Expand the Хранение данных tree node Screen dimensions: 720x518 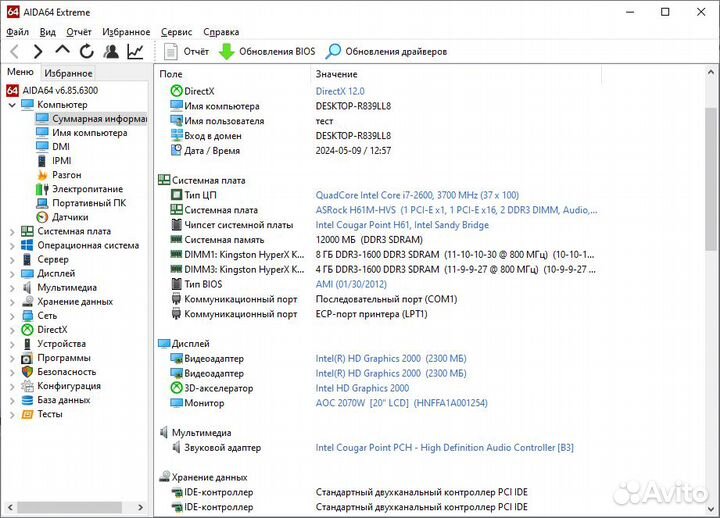(12, 302)
